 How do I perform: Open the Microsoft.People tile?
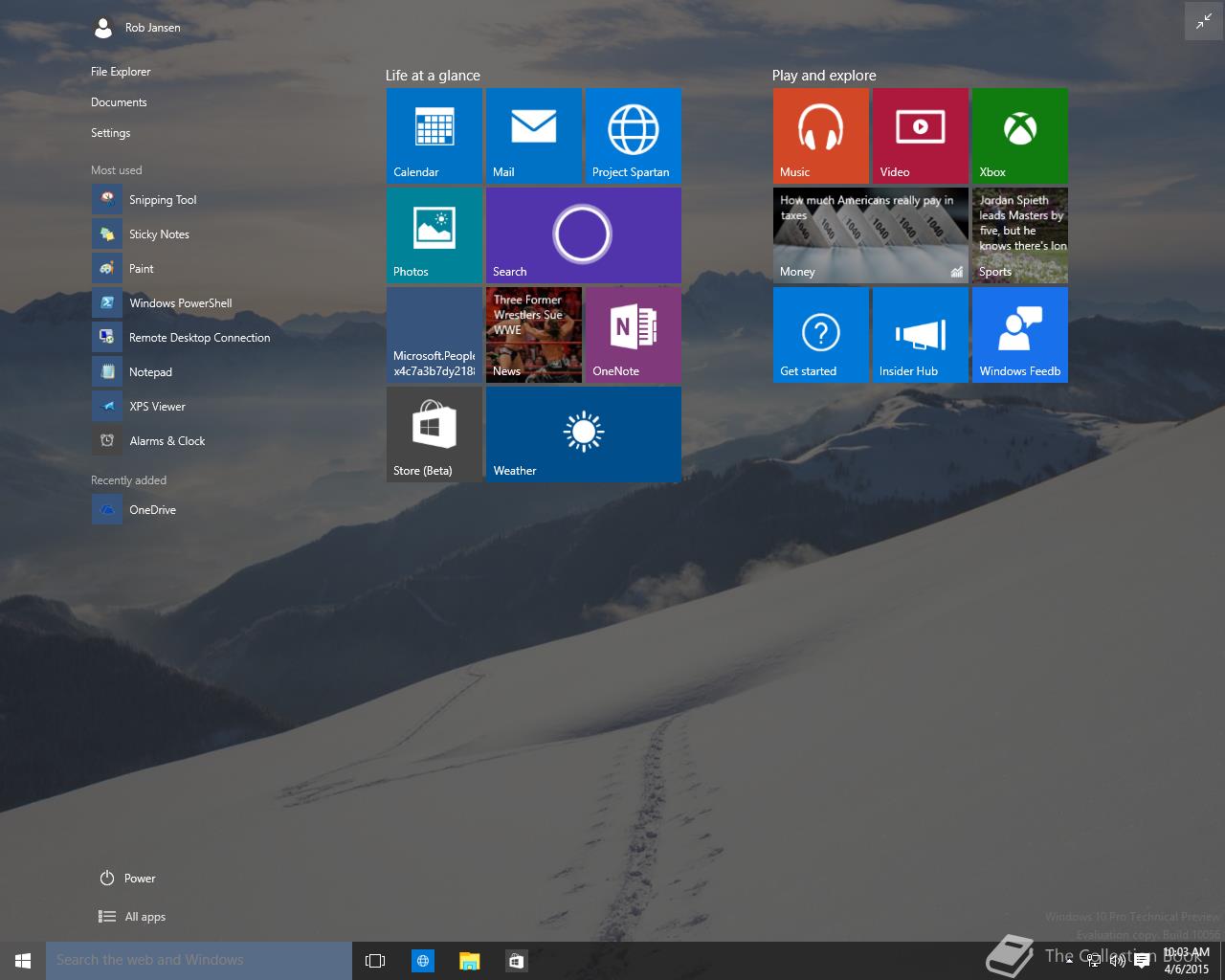click(434, 335)
